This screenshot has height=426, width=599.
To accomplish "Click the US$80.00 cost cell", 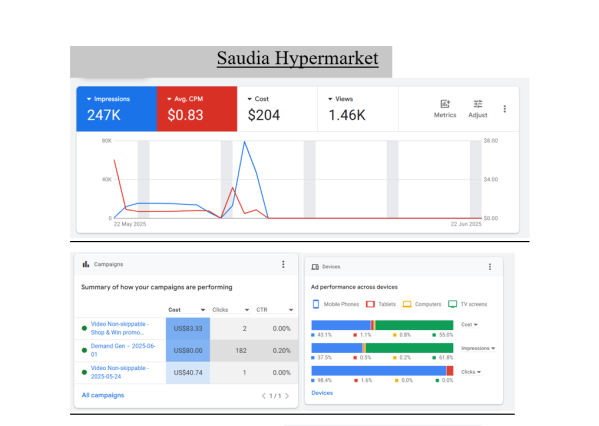I will point(188,351).
